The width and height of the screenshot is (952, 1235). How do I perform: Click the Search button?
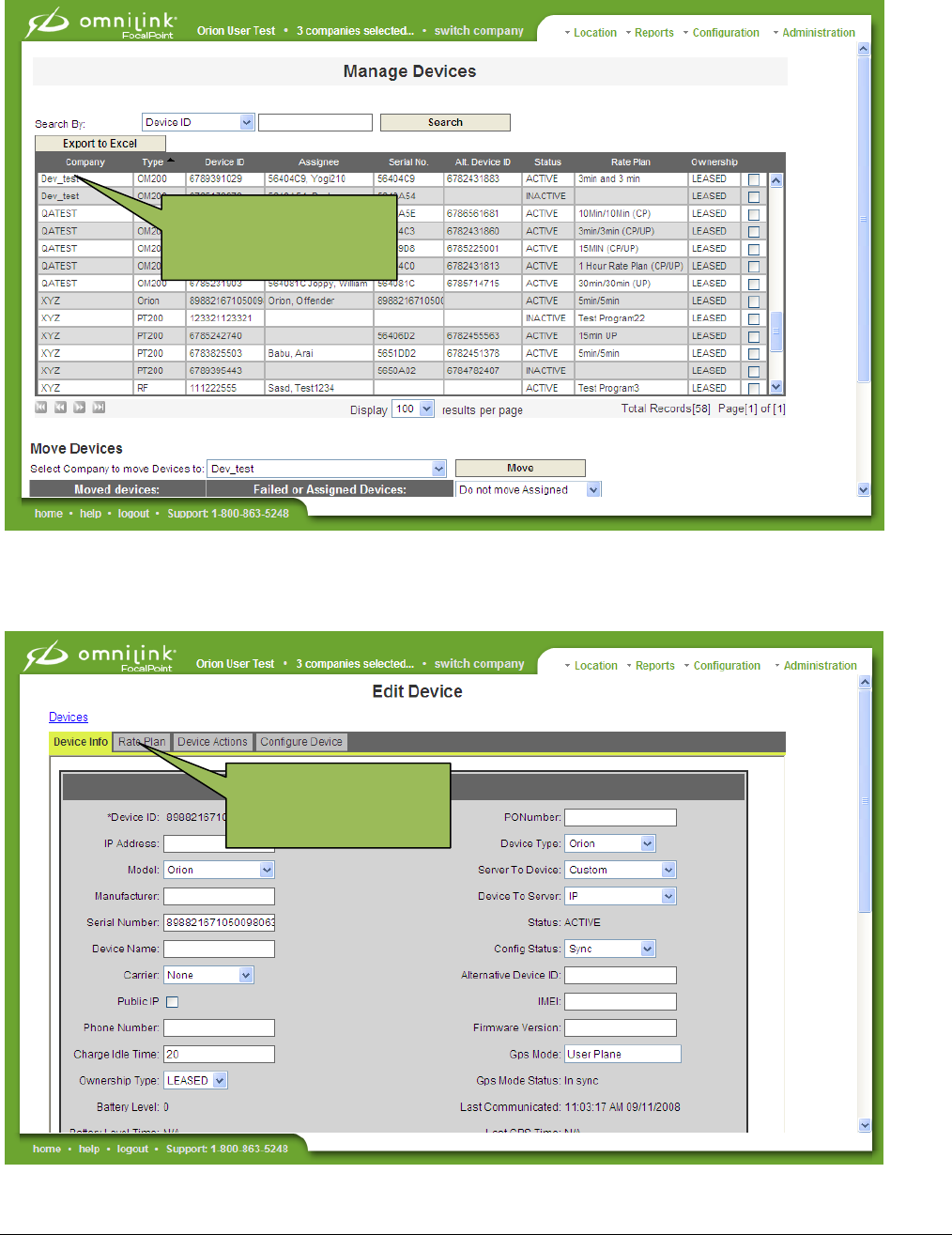(x=445, y=122)
